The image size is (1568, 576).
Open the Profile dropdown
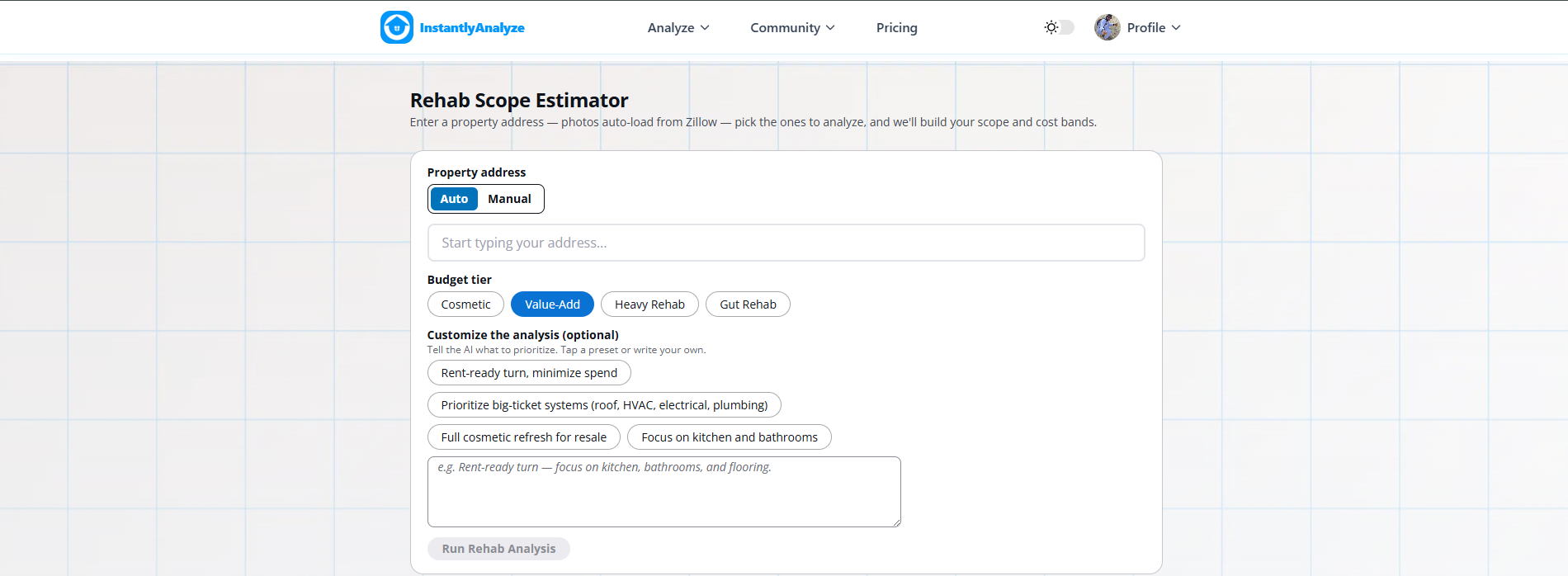click(1154, 28)
